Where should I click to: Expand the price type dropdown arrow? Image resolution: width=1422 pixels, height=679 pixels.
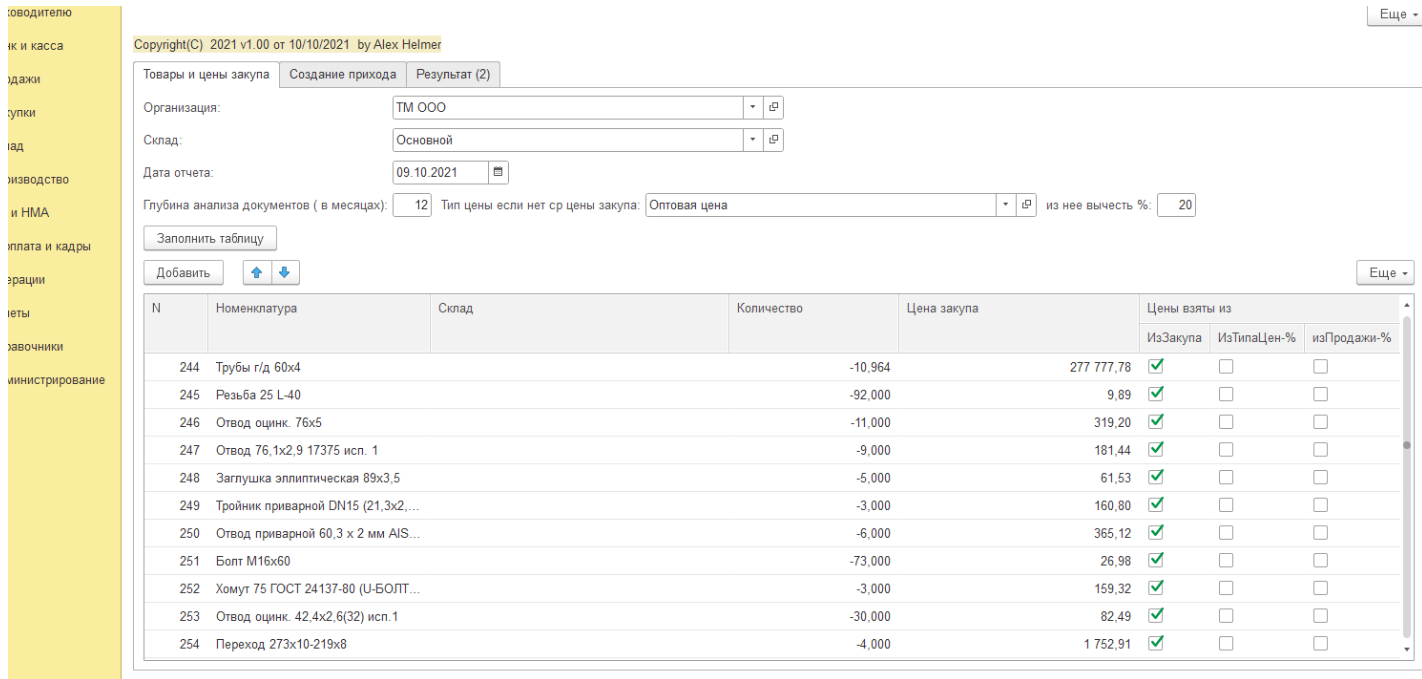1006,205
